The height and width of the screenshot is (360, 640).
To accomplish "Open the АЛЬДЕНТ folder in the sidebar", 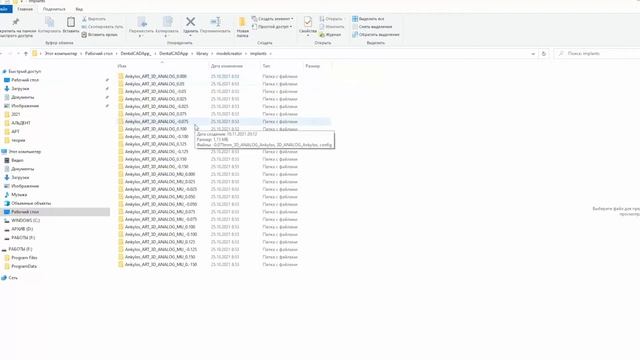I will coord(21,123).
